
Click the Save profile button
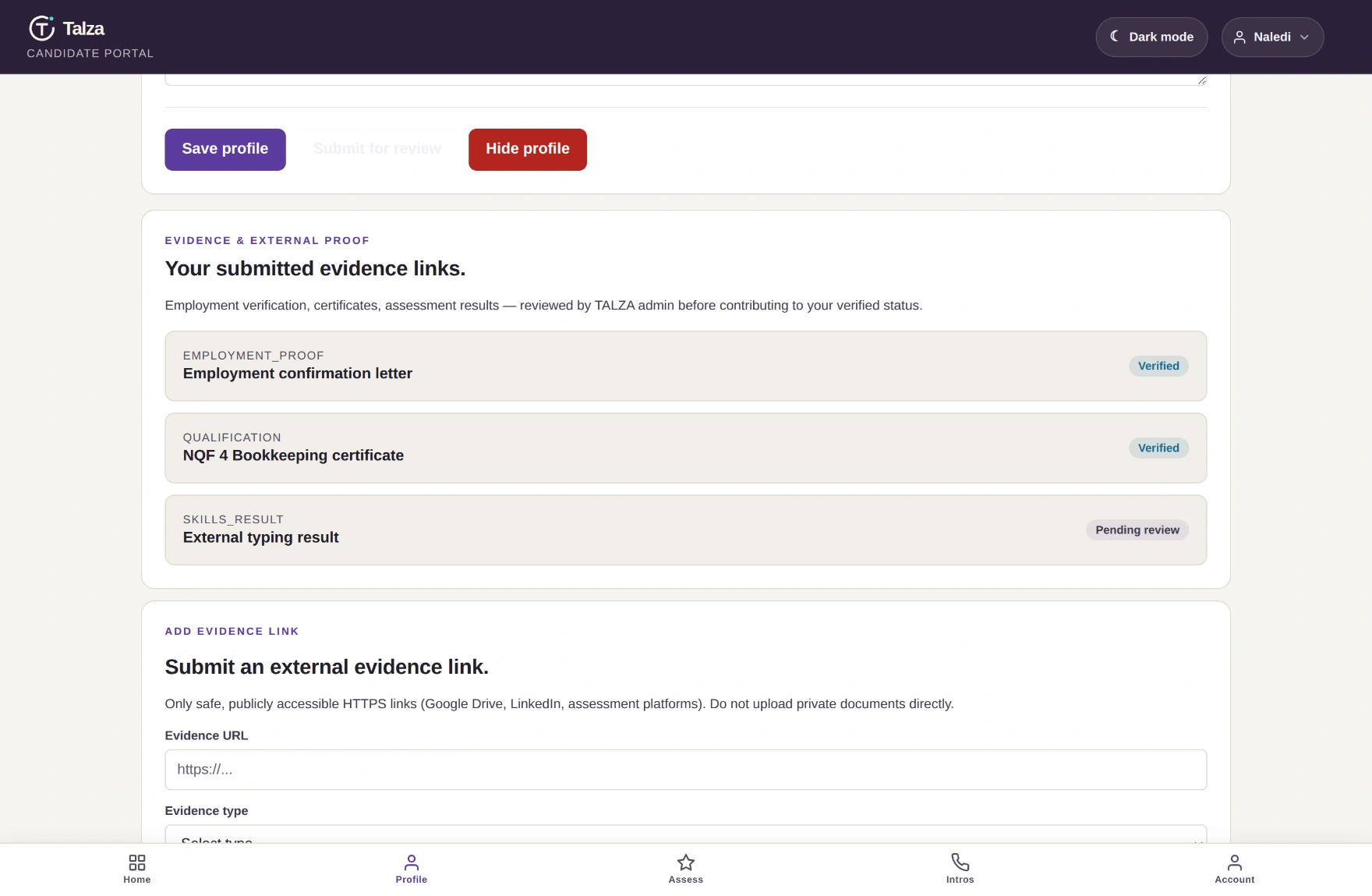225,149
